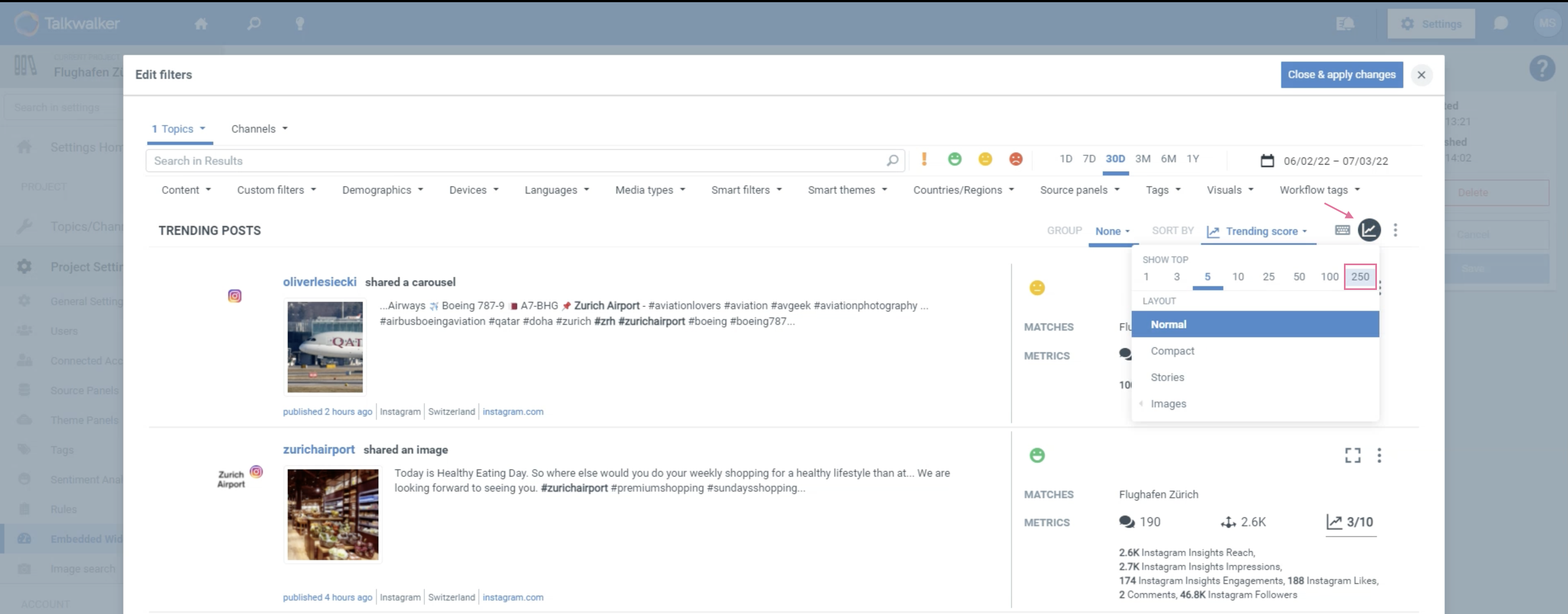
Task: Open the 1 Topics dropdown
Action: [179, 129]
